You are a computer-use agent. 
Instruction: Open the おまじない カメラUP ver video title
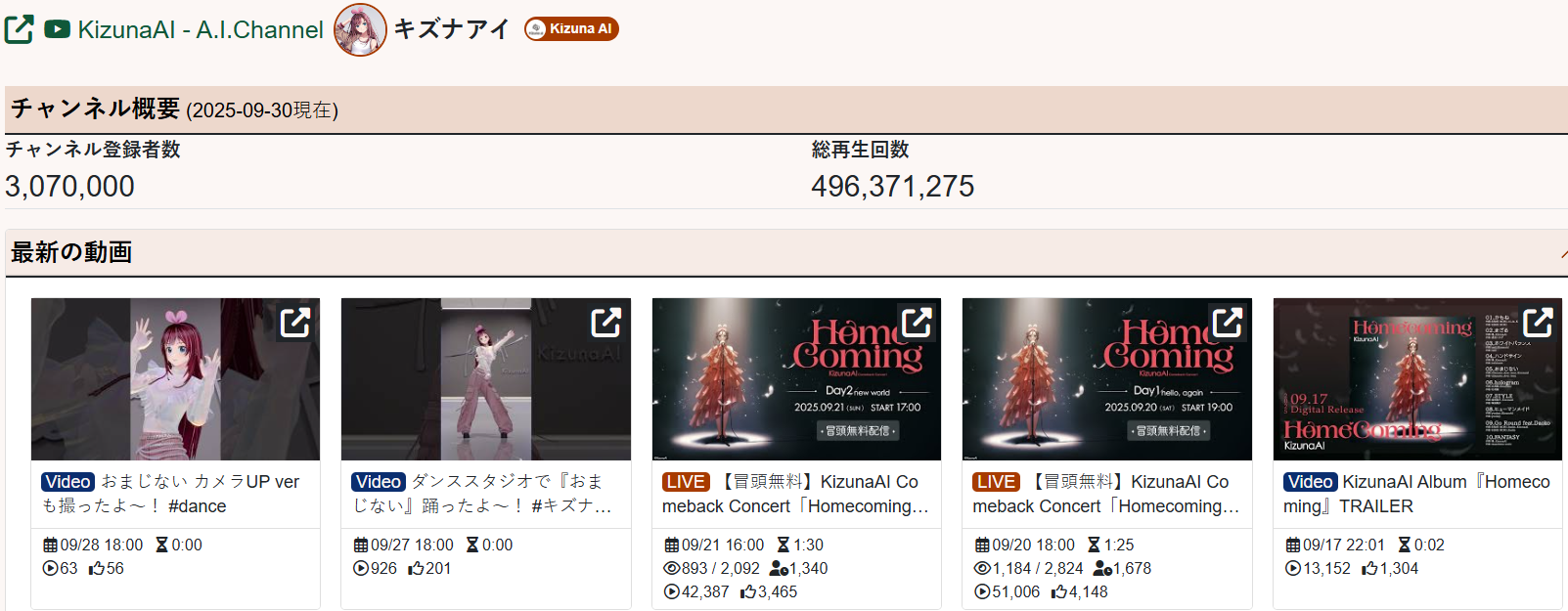[170, 494]
